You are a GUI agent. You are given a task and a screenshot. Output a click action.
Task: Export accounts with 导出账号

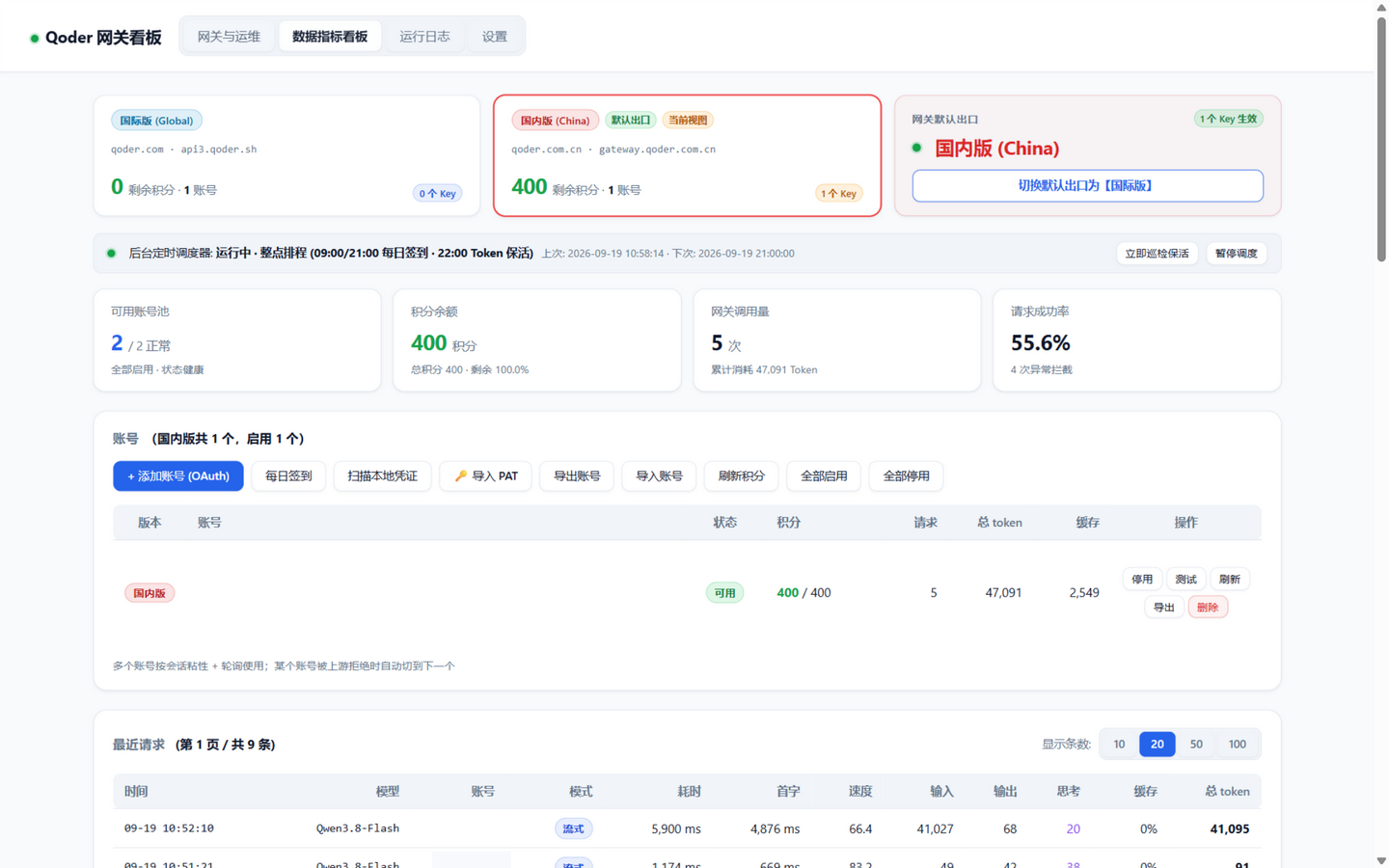coord(577,476)
